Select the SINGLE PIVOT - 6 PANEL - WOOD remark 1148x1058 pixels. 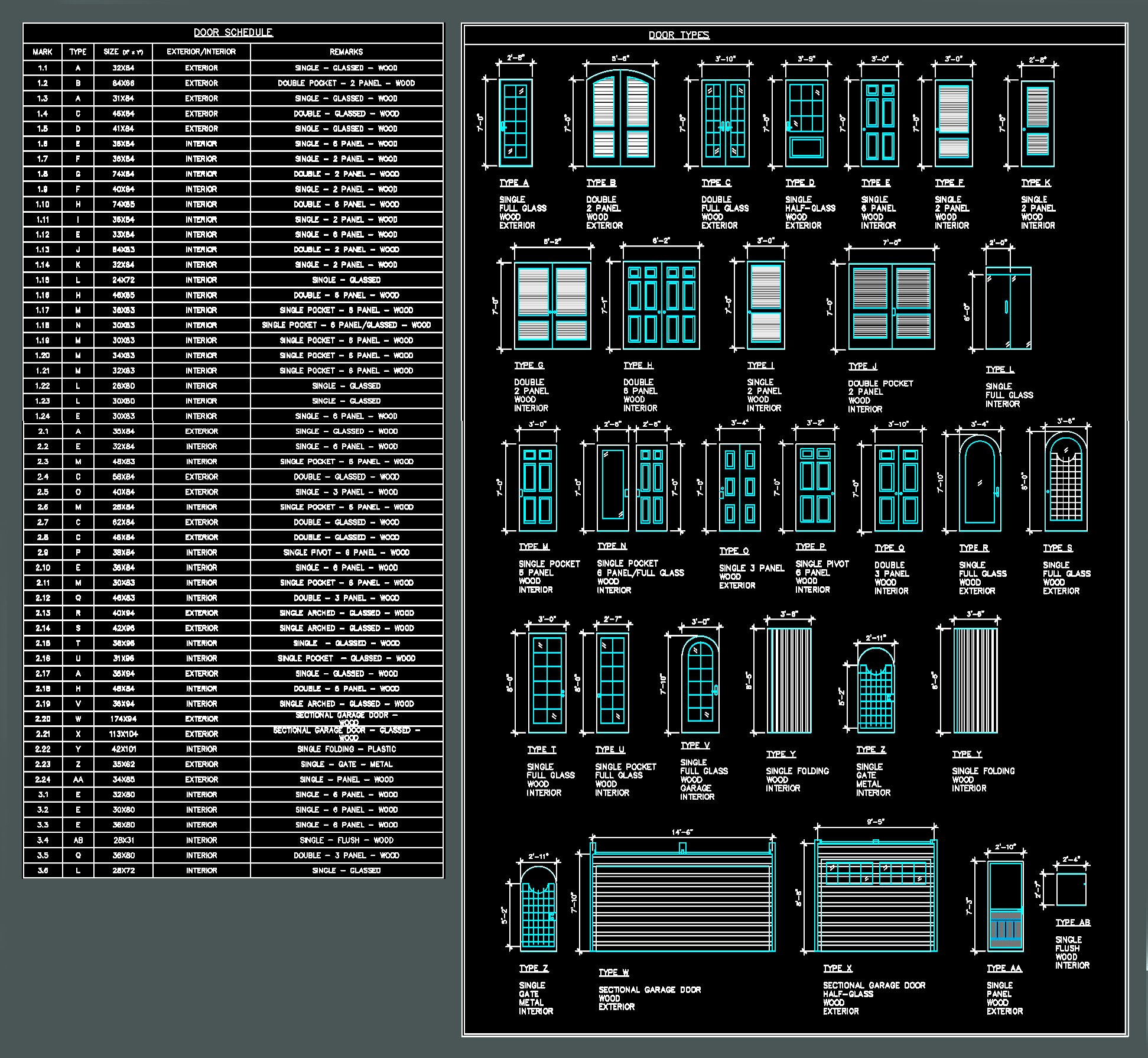point(346,553)
